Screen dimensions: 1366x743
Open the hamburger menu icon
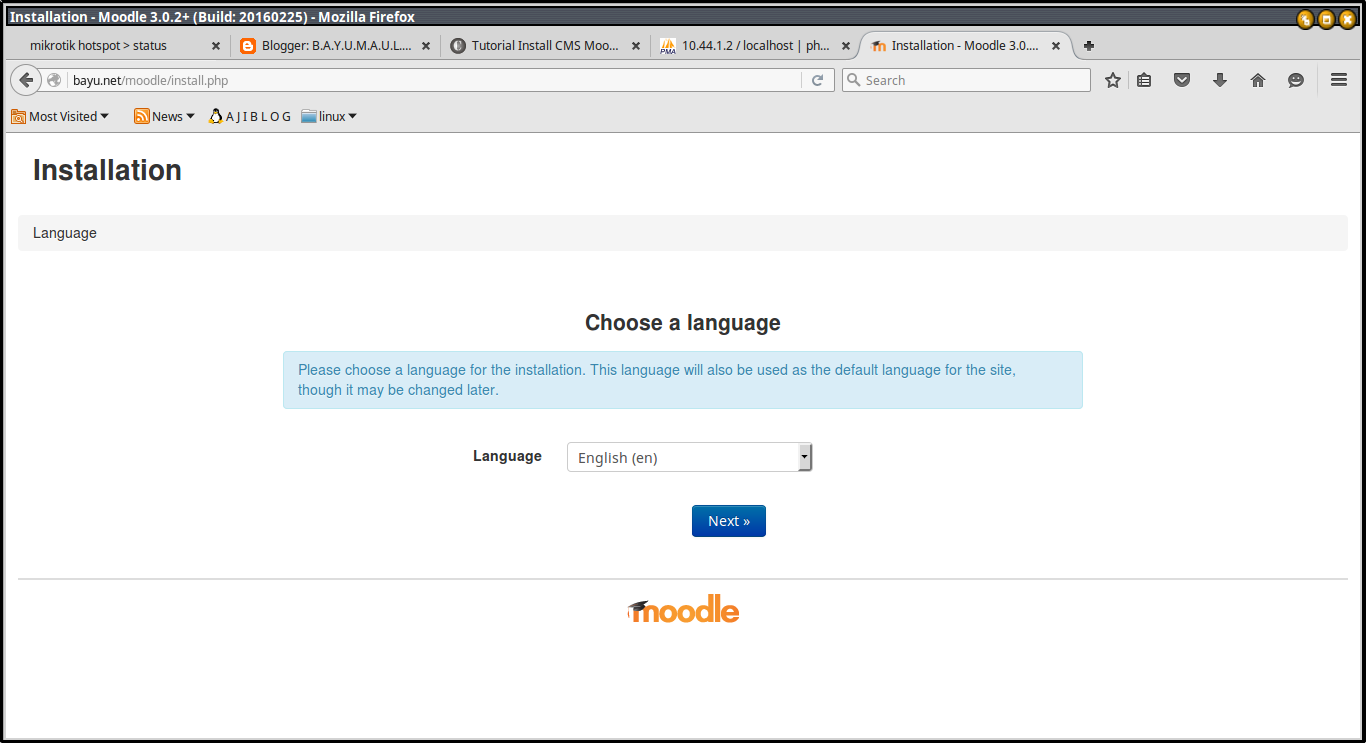coord(1339,80)
